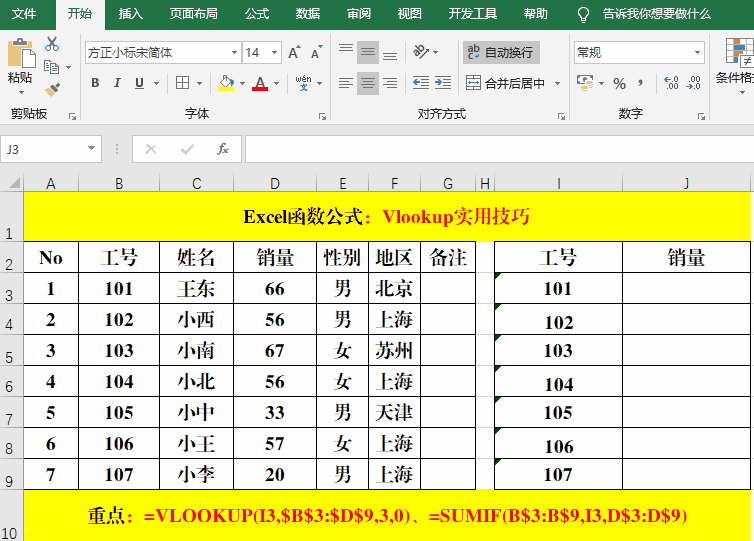Click the conditional formatting icon
Image resolution: width=754 pixels, height=541 pixels.
coord(740,51)
